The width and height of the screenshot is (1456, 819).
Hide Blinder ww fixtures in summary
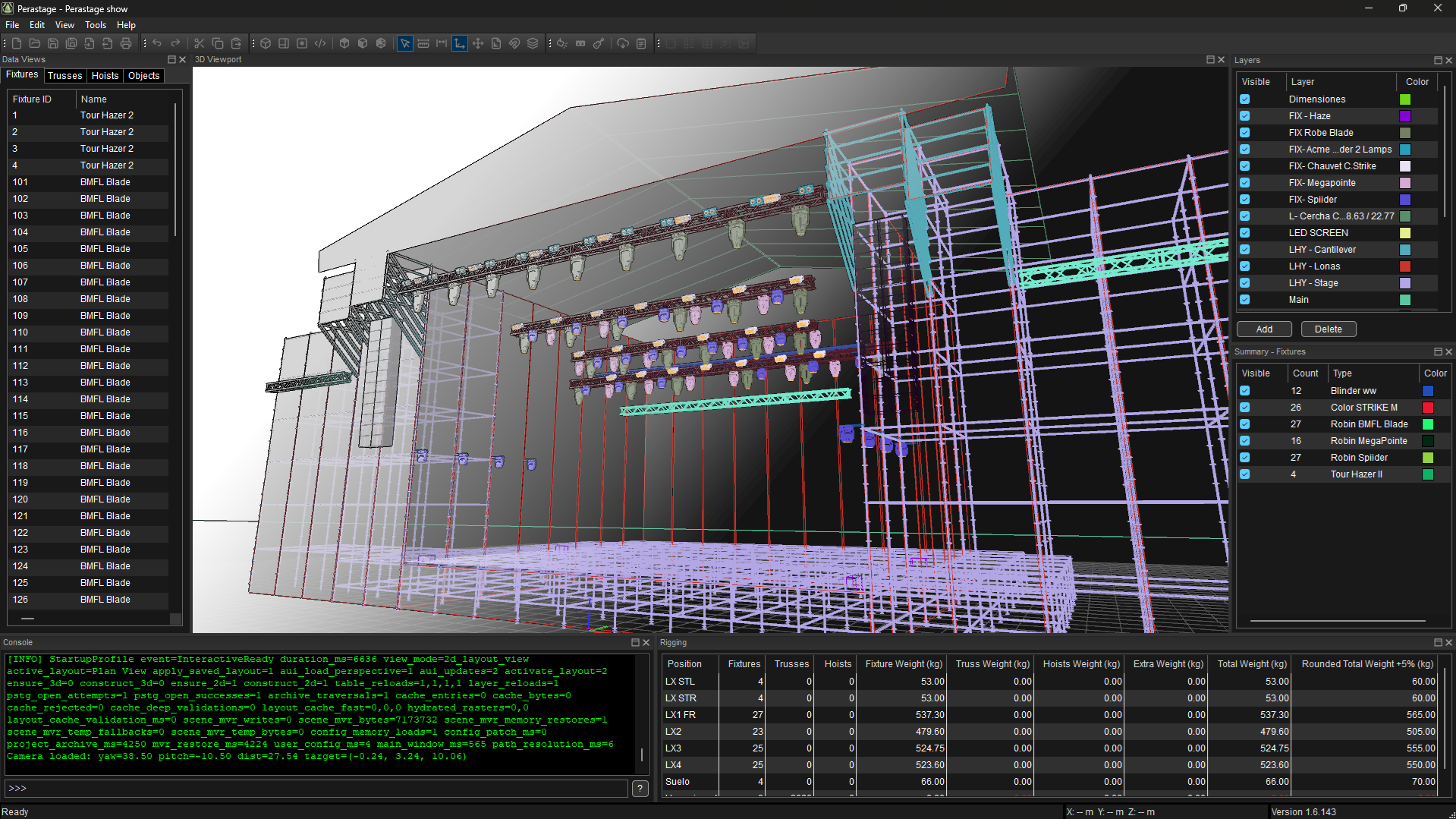click(1245, 391)
